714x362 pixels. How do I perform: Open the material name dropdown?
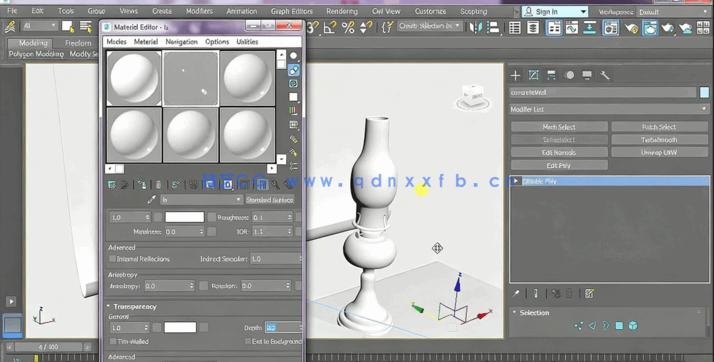[201, 200]
